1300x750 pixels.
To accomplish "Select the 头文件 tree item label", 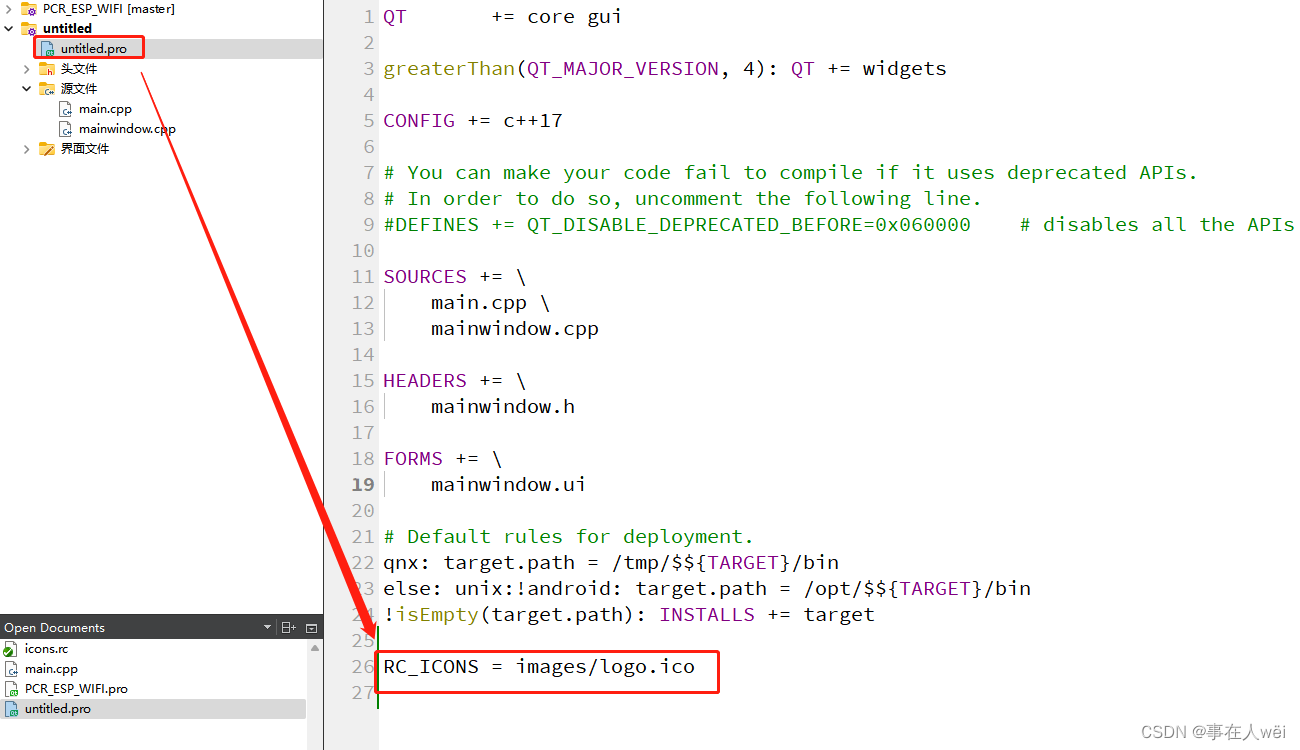I will point(78,69).
